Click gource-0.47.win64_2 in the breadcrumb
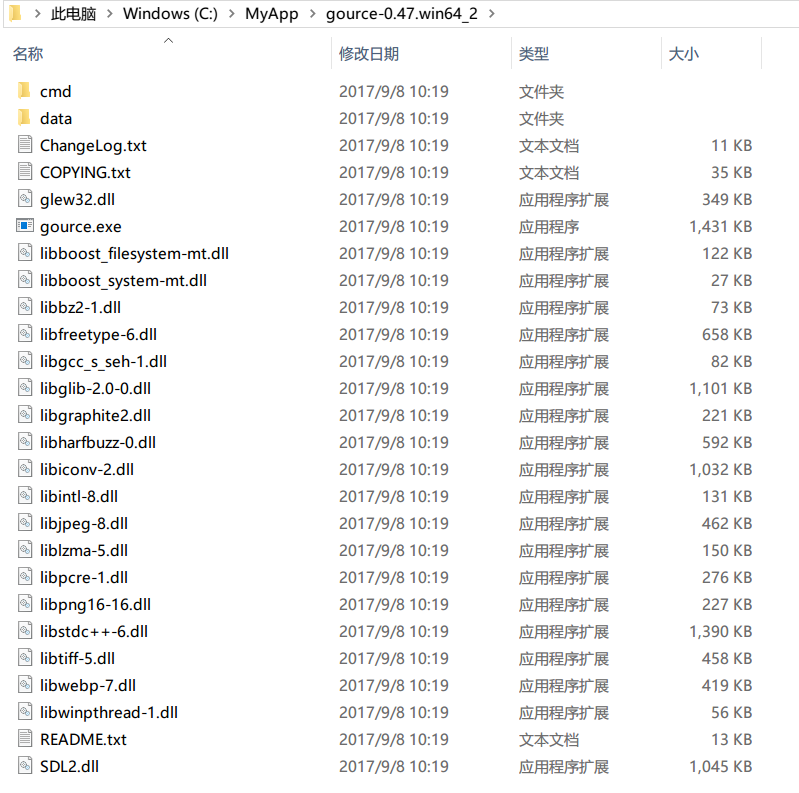Screen dimensions: 799x793 tap(402, 14)
